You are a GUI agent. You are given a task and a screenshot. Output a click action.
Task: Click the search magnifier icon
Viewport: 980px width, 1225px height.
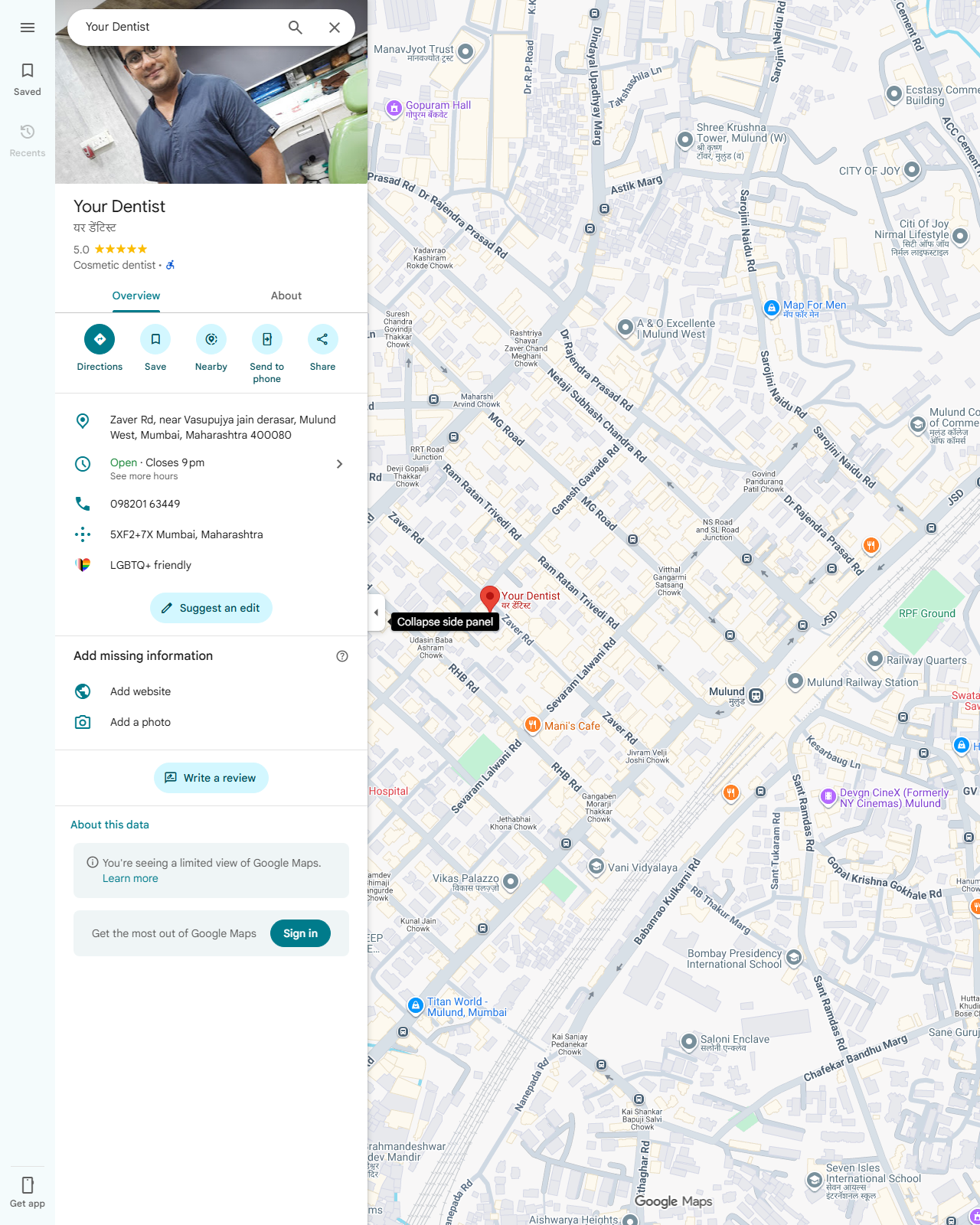(x=296, y=28)
